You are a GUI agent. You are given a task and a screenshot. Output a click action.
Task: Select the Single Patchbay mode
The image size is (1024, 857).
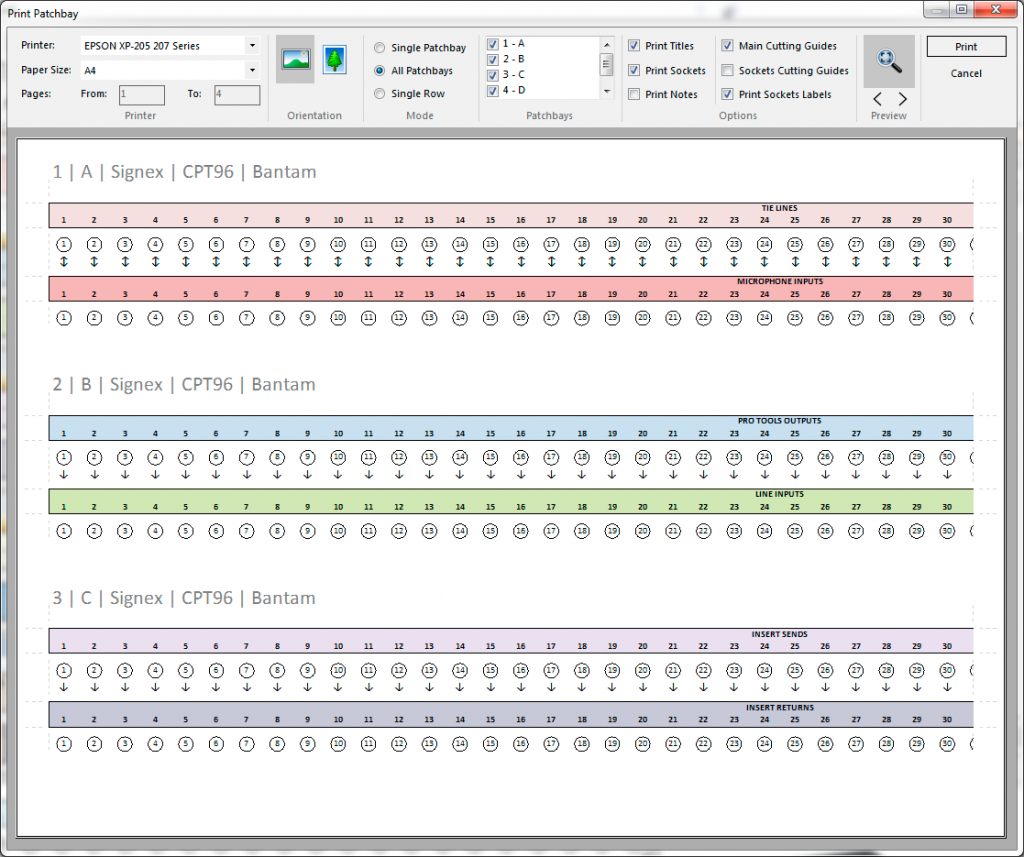[x=380, y=47]
